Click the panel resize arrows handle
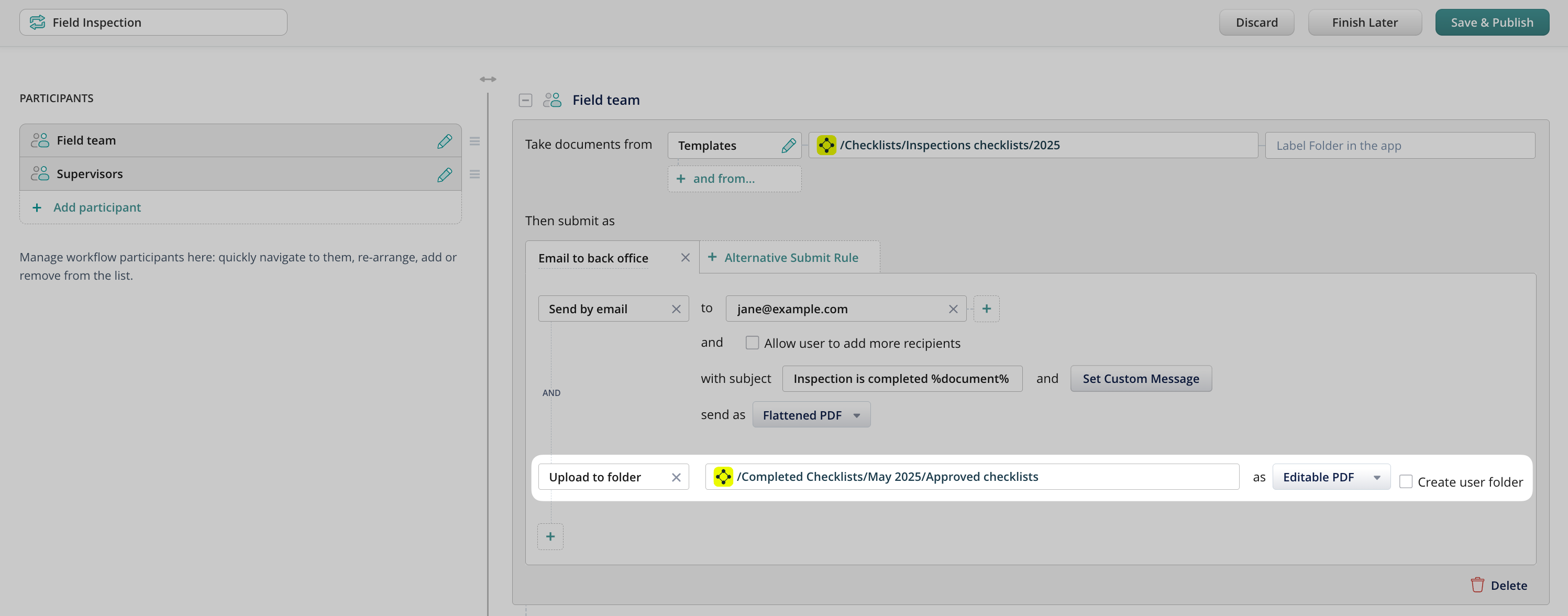Viewport: 1568px width, 616px height. click(488, 79)
